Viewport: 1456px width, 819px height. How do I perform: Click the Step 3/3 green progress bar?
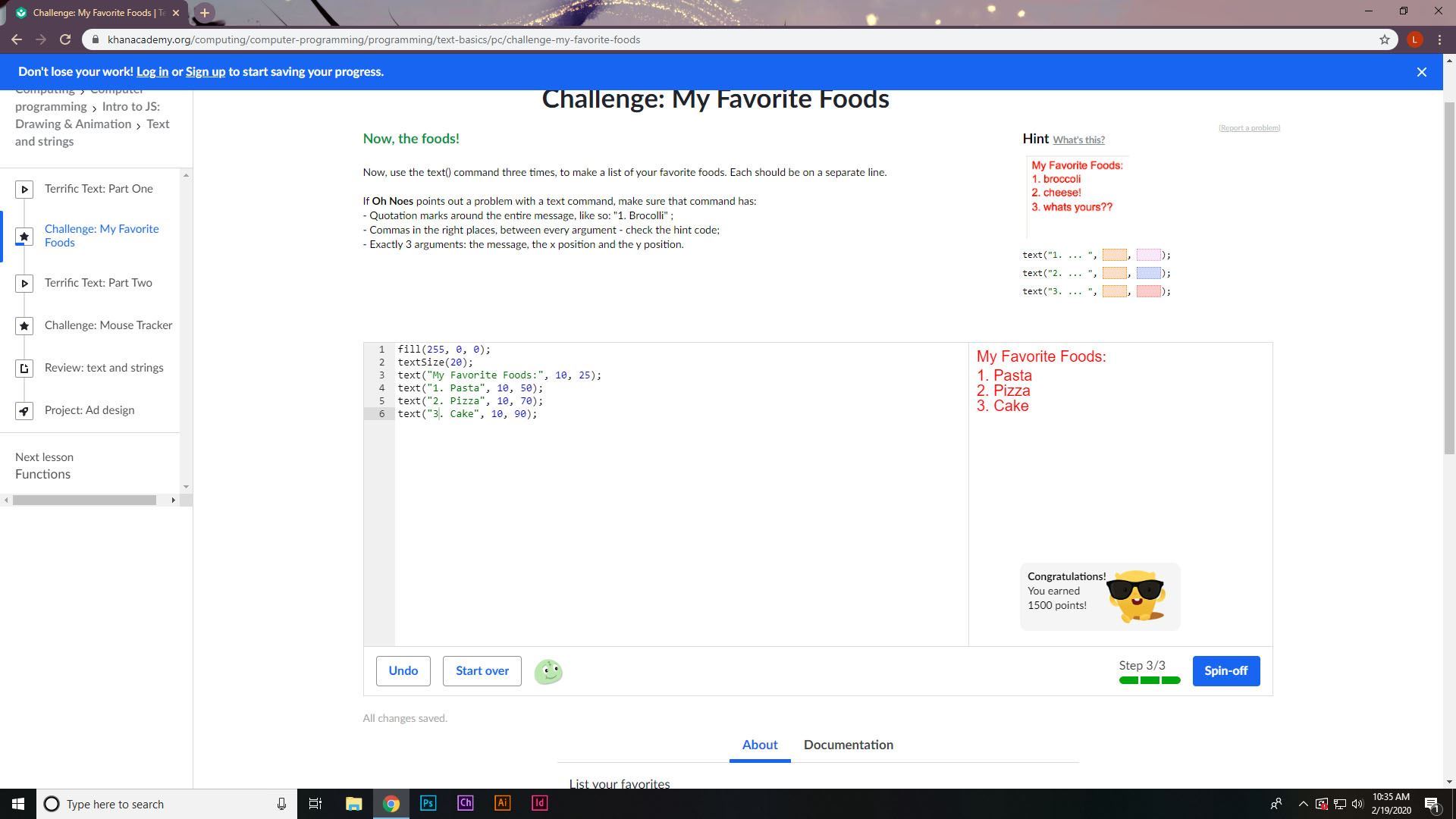[1149, 680]
